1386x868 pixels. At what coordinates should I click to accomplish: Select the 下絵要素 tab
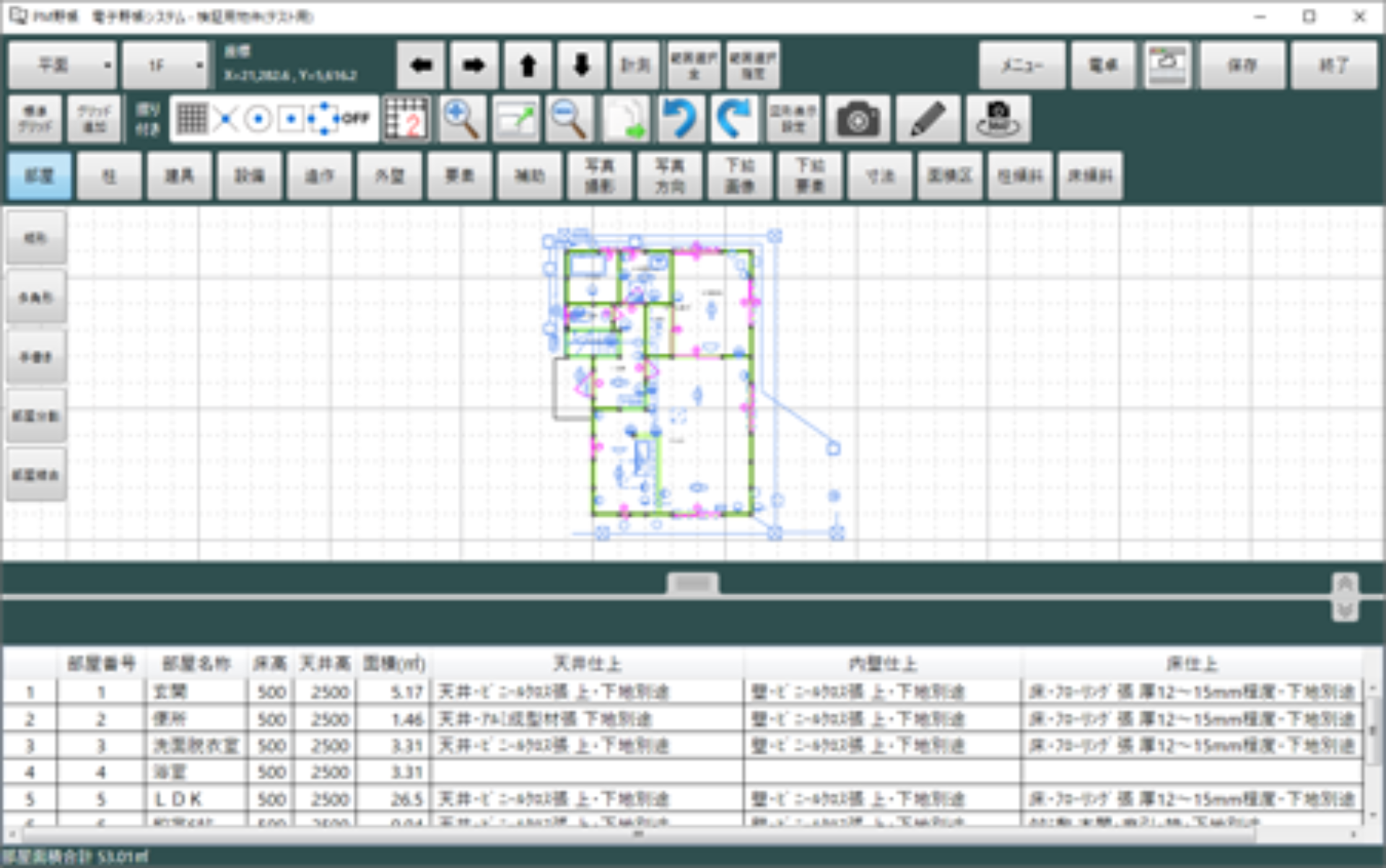pyautogui.click(x=809, y=175)
